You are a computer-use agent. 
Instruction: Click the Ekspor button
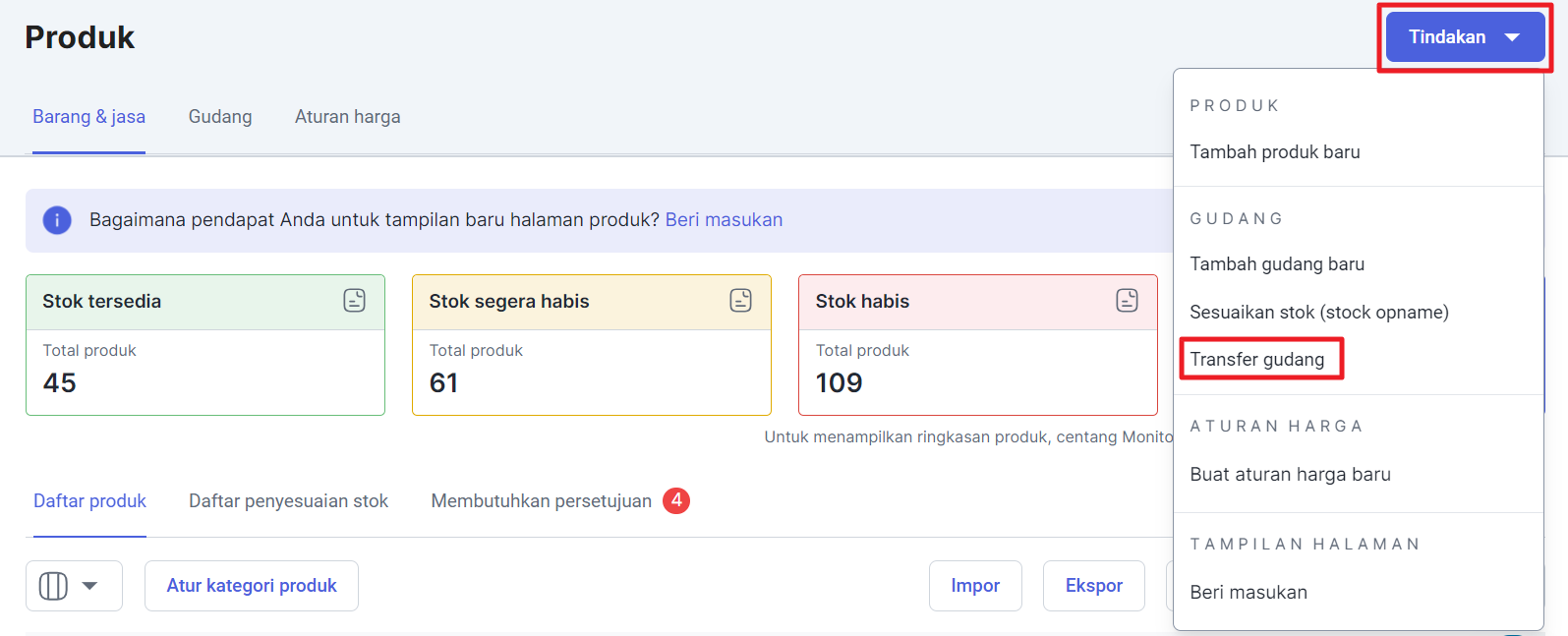pyautogui.click(x=1094, y=586)
